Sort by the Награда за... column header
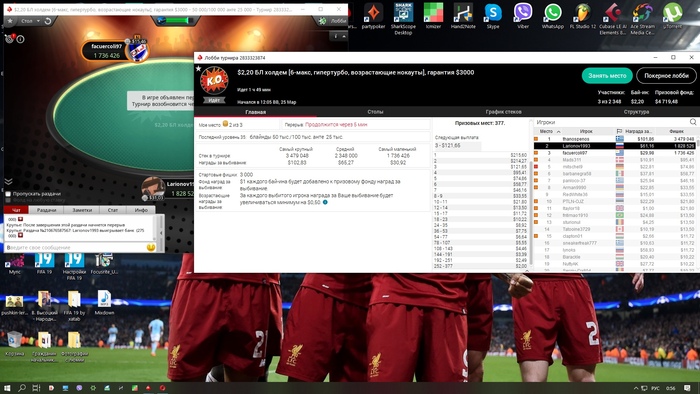This screenshot has height=394, width=700. (638, 131)
